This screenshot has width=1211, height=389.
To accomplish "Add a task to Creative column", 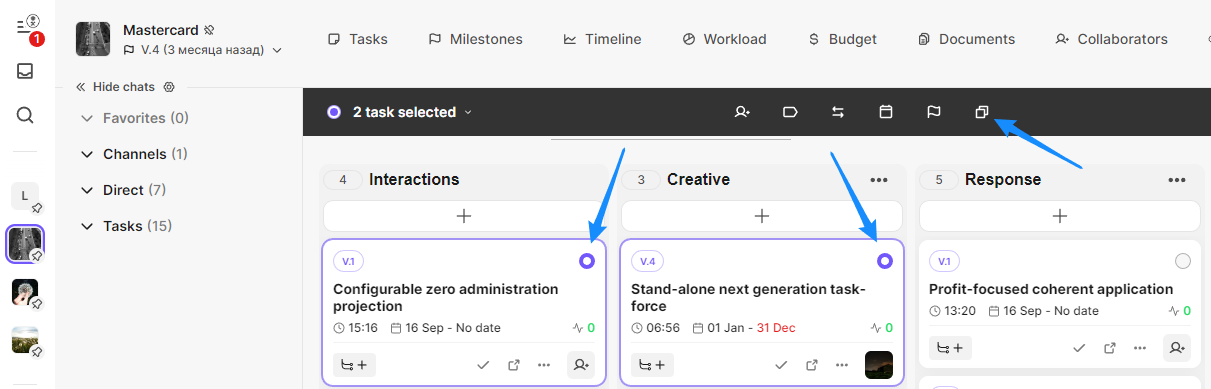I will point(762,215).
